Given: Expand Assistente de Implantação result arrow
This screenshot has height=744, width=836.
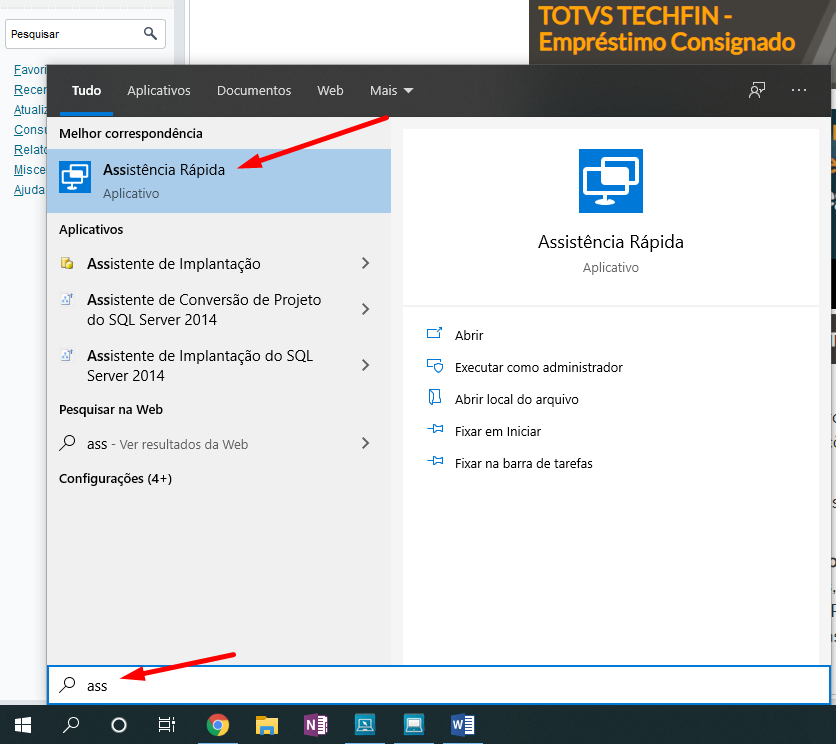Looking at the screenshot, I should pos(365,263).
